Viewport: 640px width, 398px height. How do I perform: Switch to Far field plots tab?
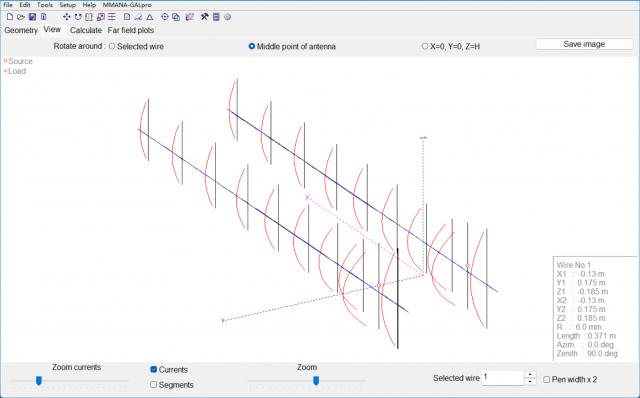(x=131, y=30)
